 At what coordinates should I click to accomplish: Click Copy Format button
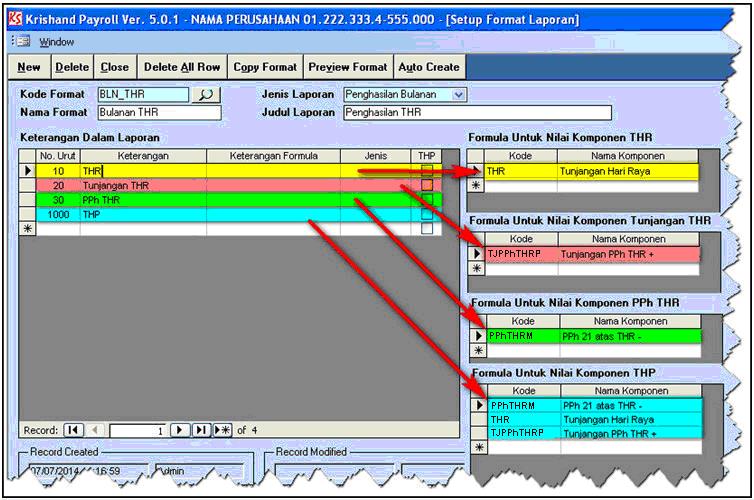(x=265, y=67)
